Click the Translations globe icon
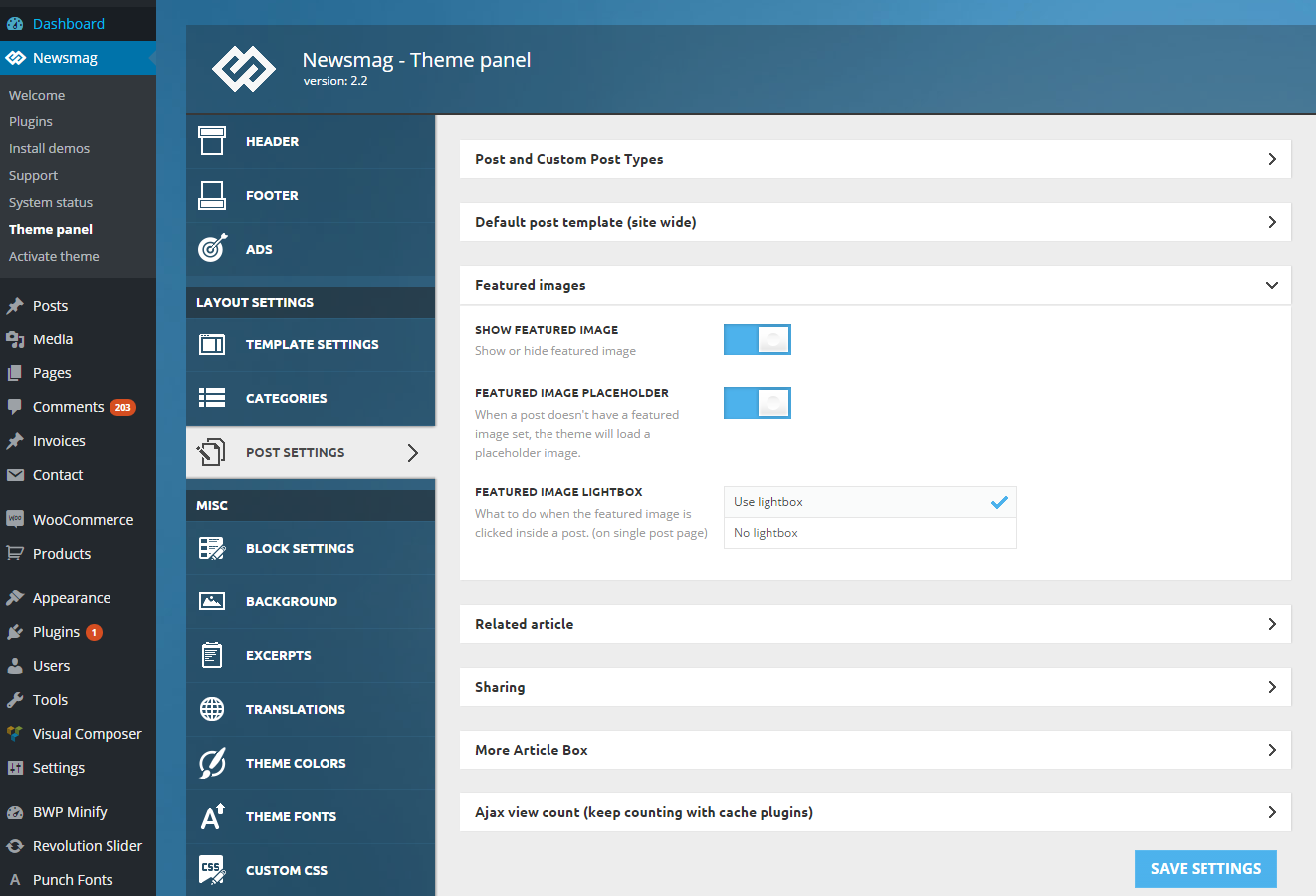The image size is (1316, 896). 212,709
